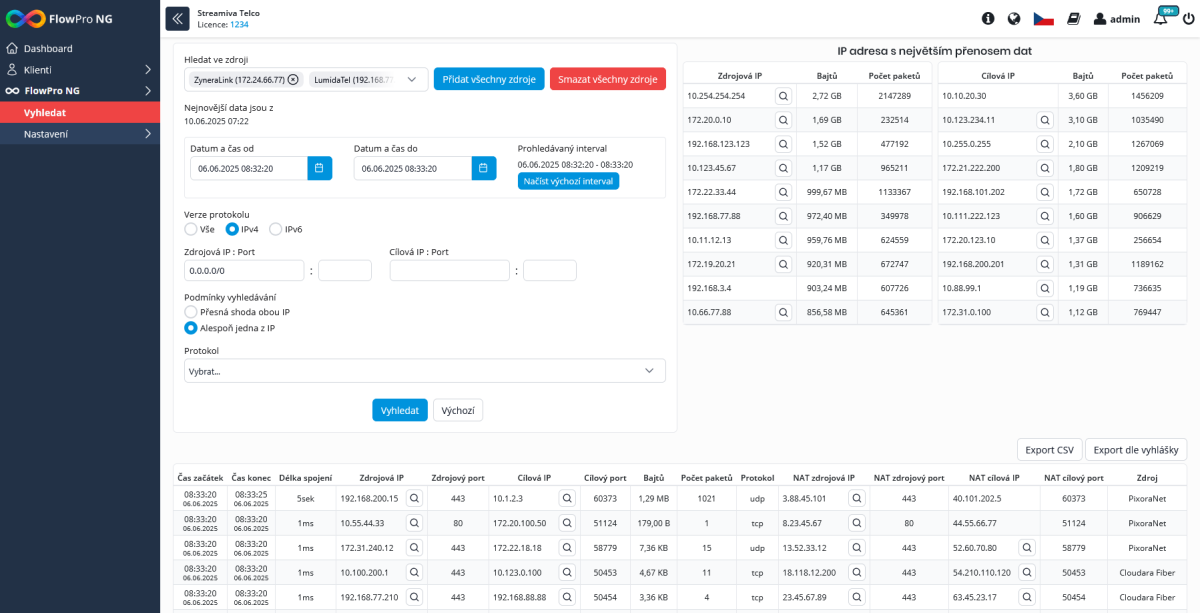Click the Zdrojová IP input field
This screenshot has width=1200, height=613.
[x=244, y=270]
